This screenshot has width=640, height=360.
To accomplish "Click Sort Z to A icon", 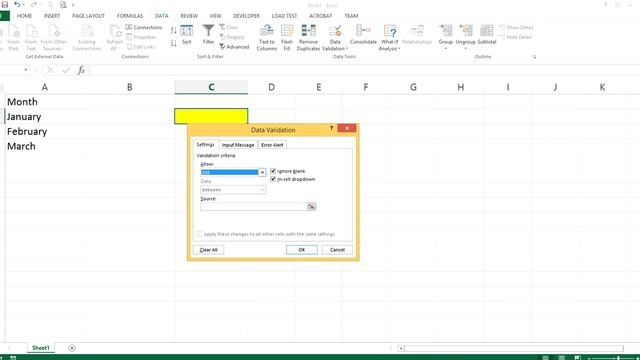I will click(x=173, y=42).
